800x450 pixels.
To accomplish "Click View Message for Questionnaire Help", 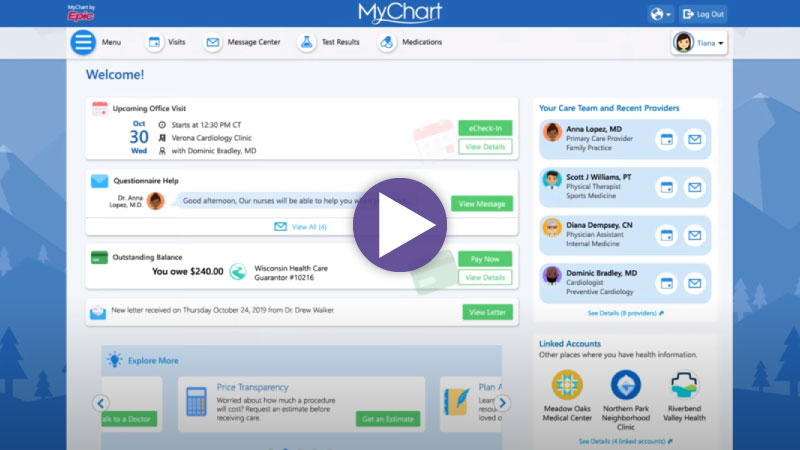I will [x=482, y=204].
